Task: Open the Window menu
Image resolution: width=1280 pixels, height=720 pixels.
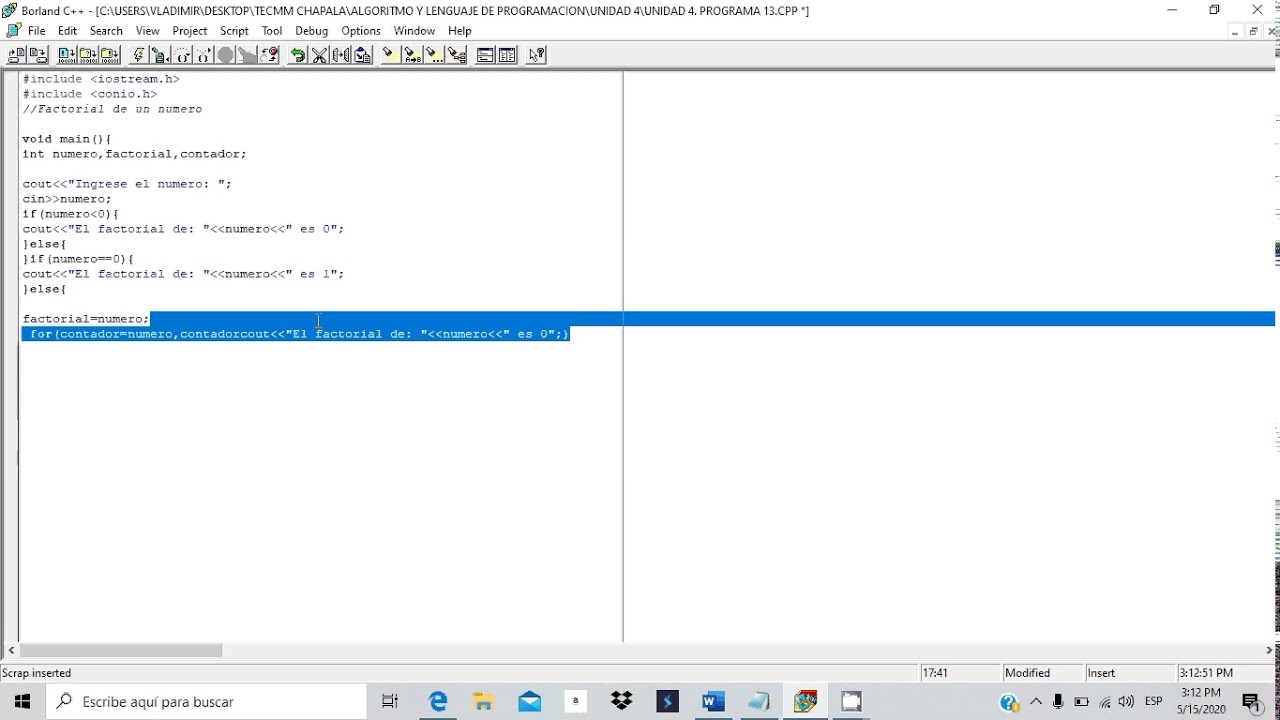Action: point(414,31)
